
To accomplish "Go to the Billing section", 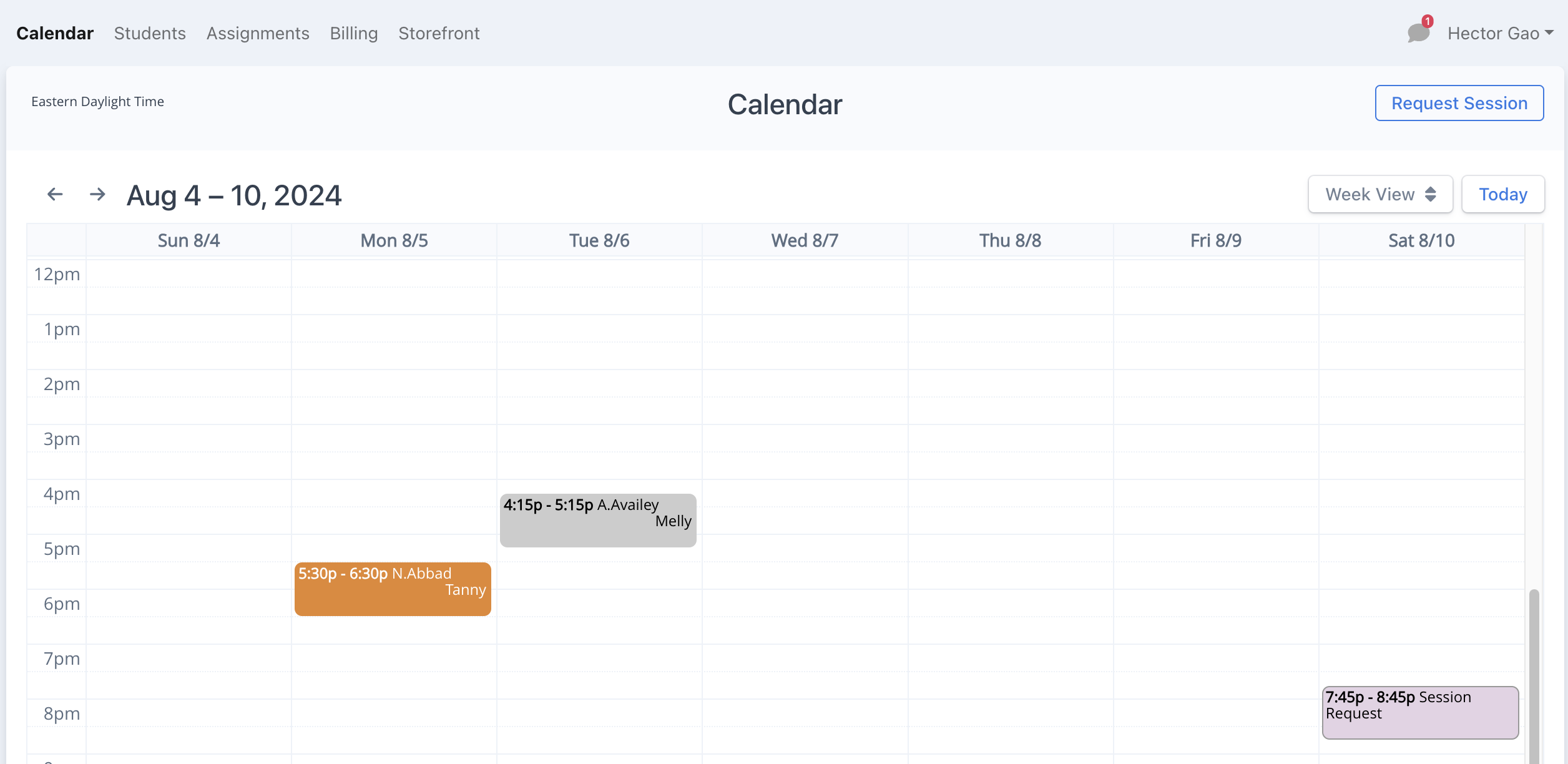I will 354,33.
